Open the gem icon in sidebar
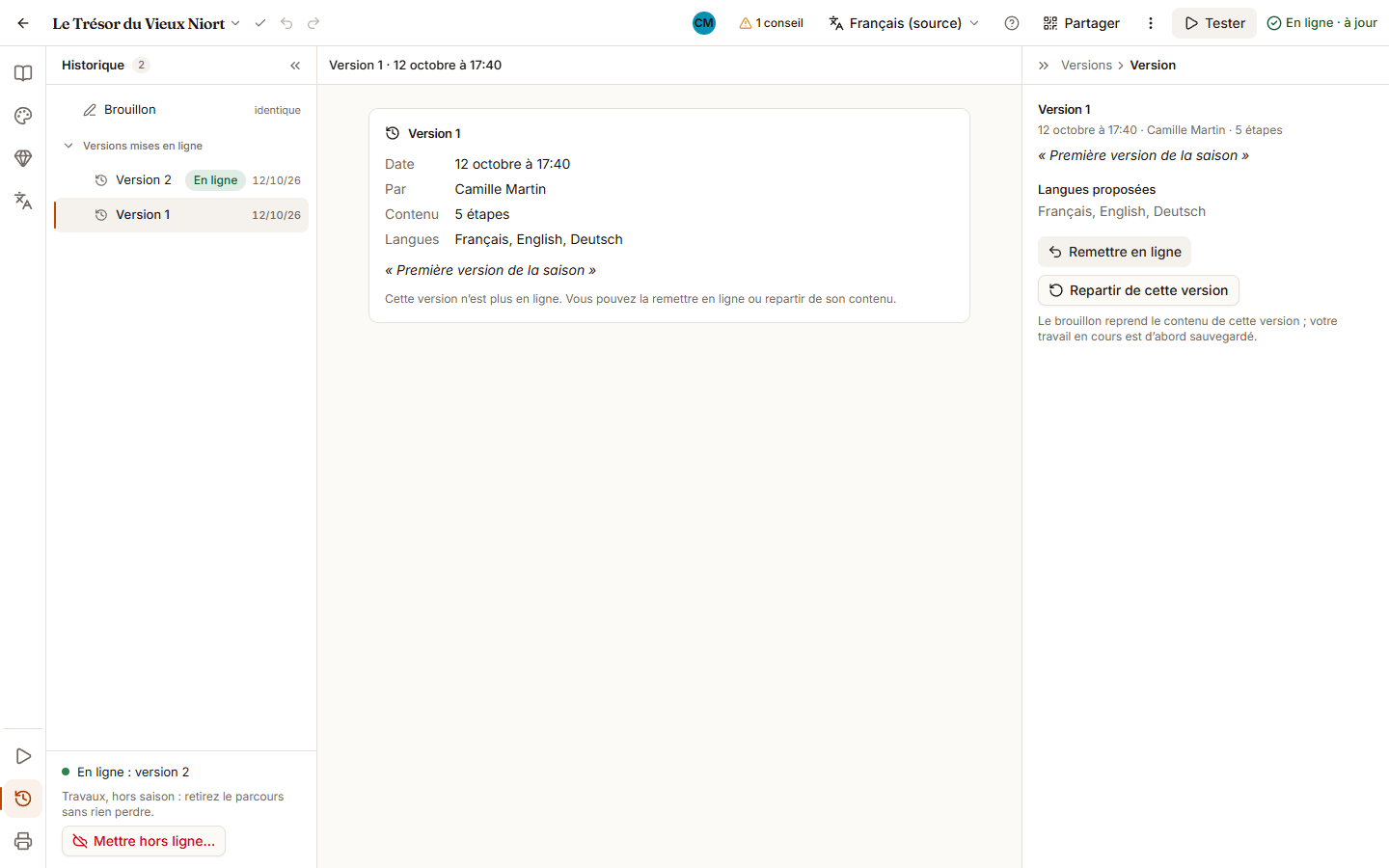The height and width of the screenshot is (868, 1389). [x=23, y=158]
